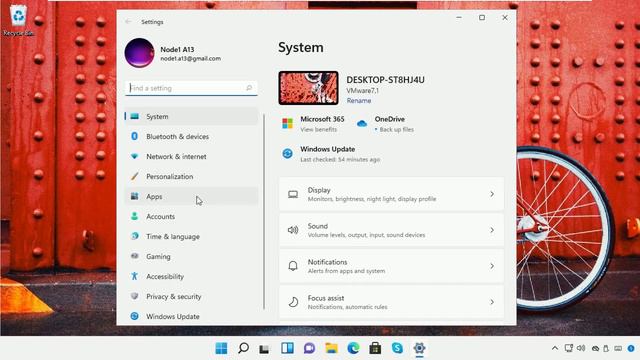Show hidden icons in the system tray
This screenshot has height=360, width=640.
click(555, 348)
